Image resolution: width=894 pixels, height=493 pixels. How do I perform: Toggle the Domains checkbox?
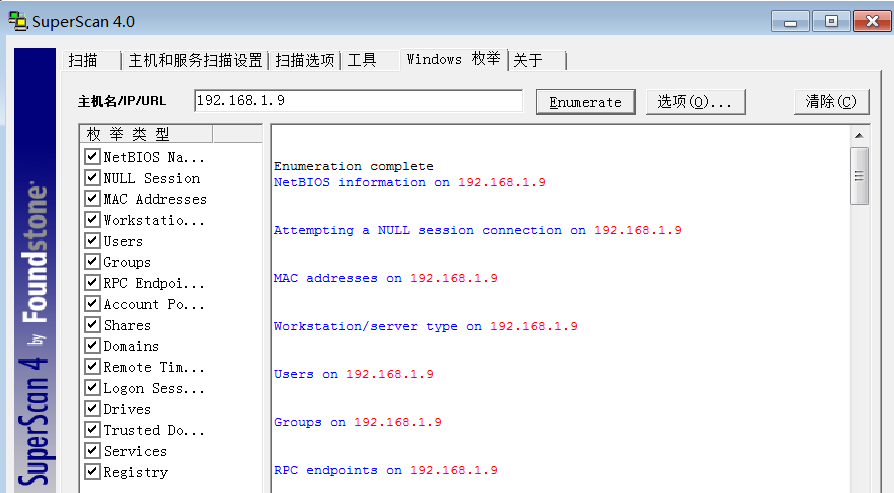pyautogui.click(x=92, y=346)
